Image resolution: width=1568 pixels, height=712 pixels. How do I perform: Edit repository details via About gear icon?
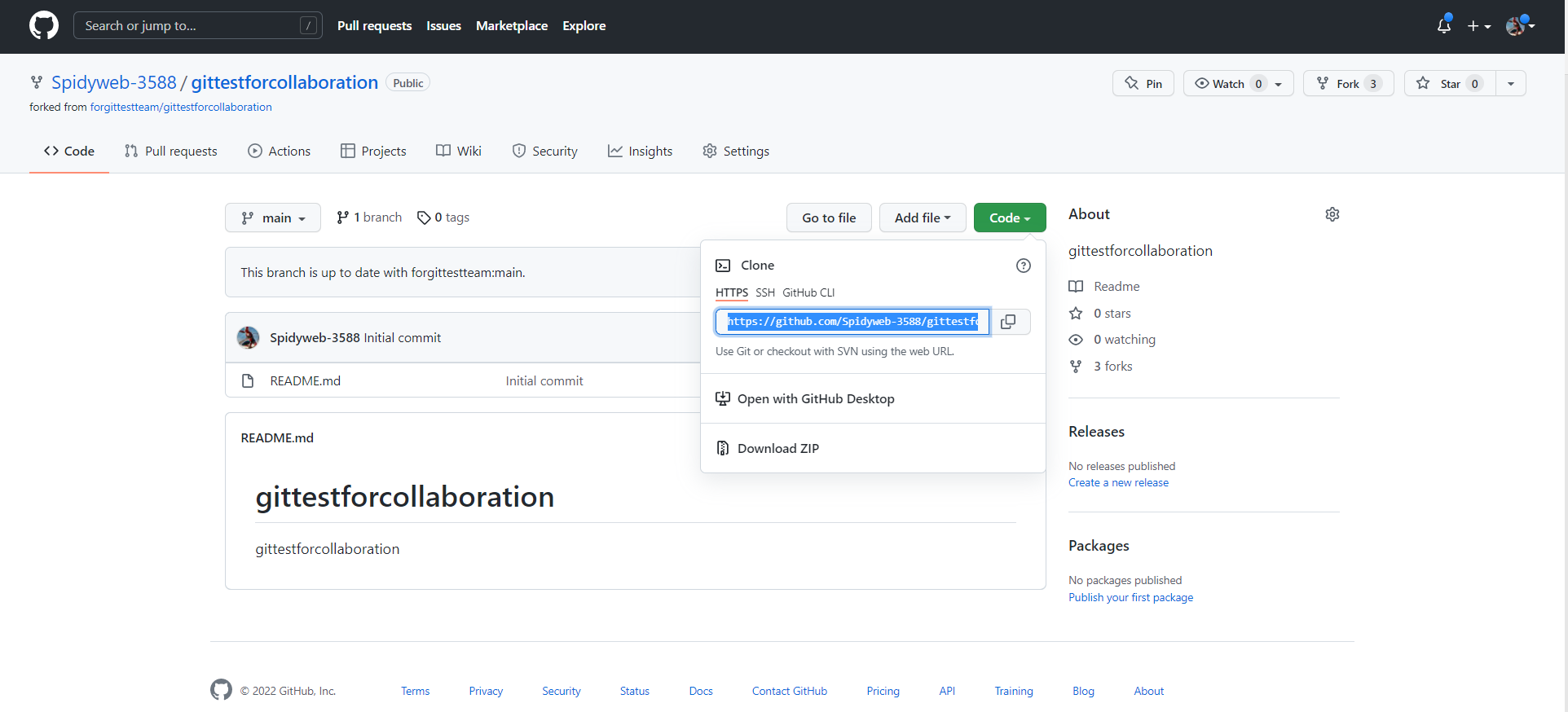point(1332,214)
